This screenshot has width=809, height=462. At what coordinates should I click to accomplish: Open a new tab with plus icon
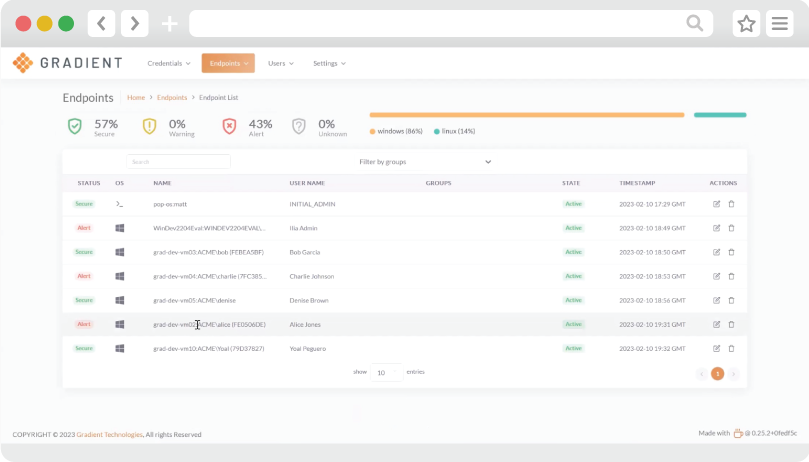click(169, 24)
